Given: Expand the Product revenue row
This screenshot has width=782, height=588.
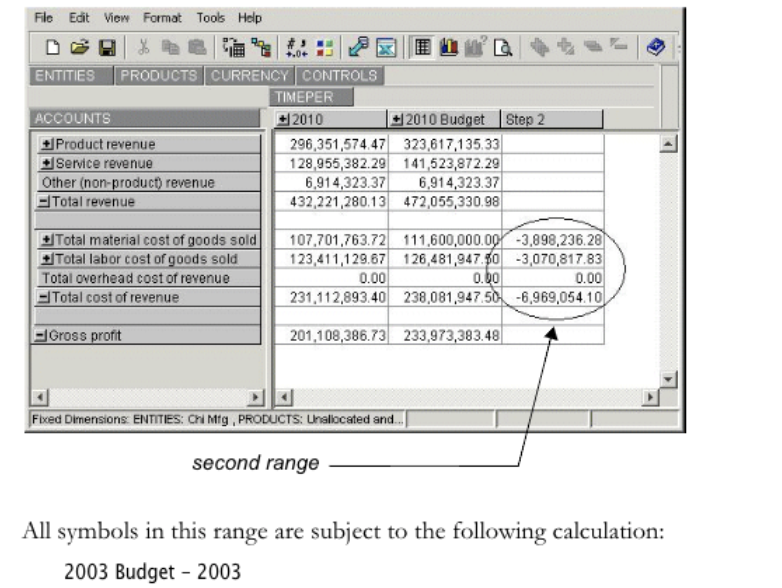Looking at the screenshot, I should click(x=47, y=144).
